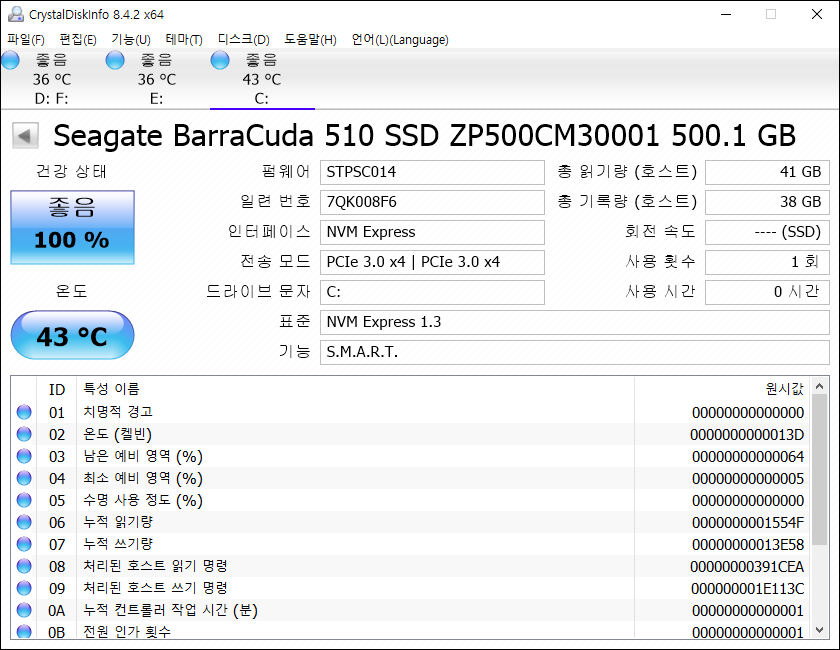Click raw value 0000000000013D
840x650 pixels.
pos(747,435)
